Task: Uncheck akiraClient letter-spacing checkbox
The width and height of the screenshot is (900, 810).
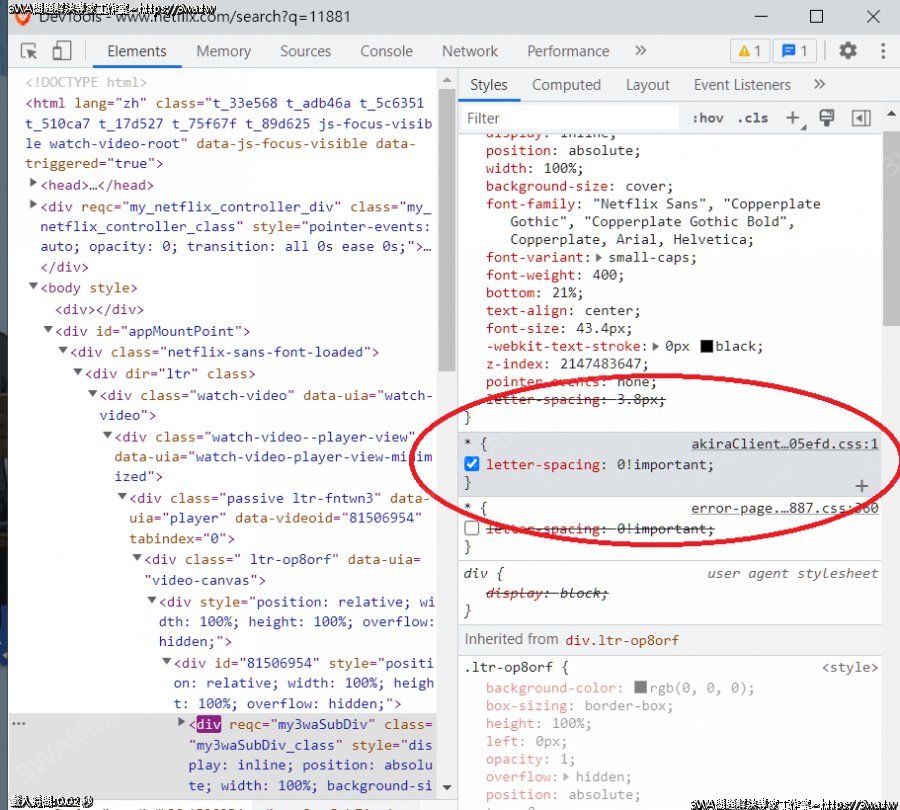Action: click(473, 464)
